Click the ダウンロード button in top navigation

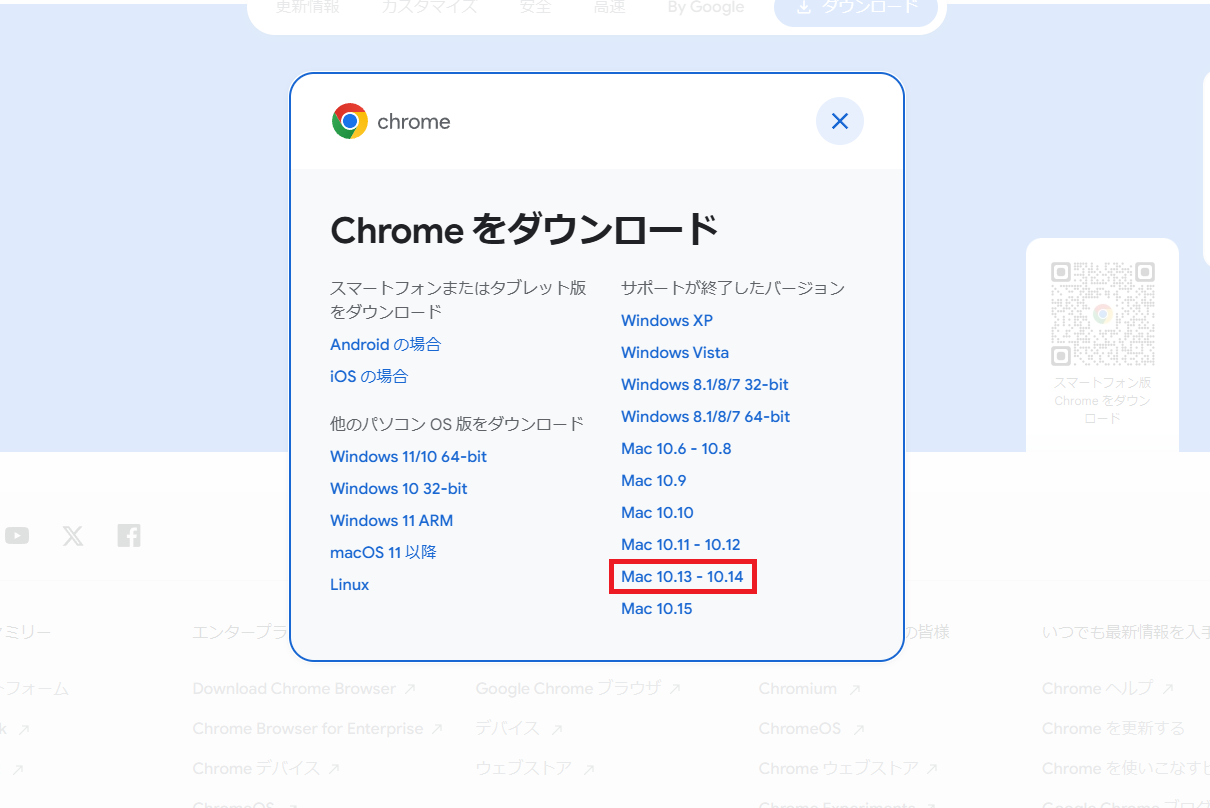[x=856, y=7]
